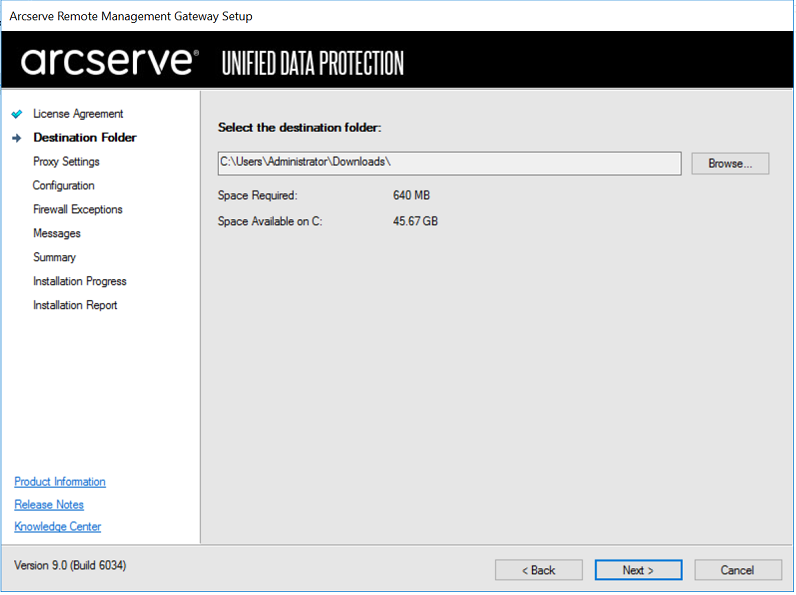The width and height of the screenshot is (796, 595).
Task: Select the License Agreement step
Action: coord(78,114)
